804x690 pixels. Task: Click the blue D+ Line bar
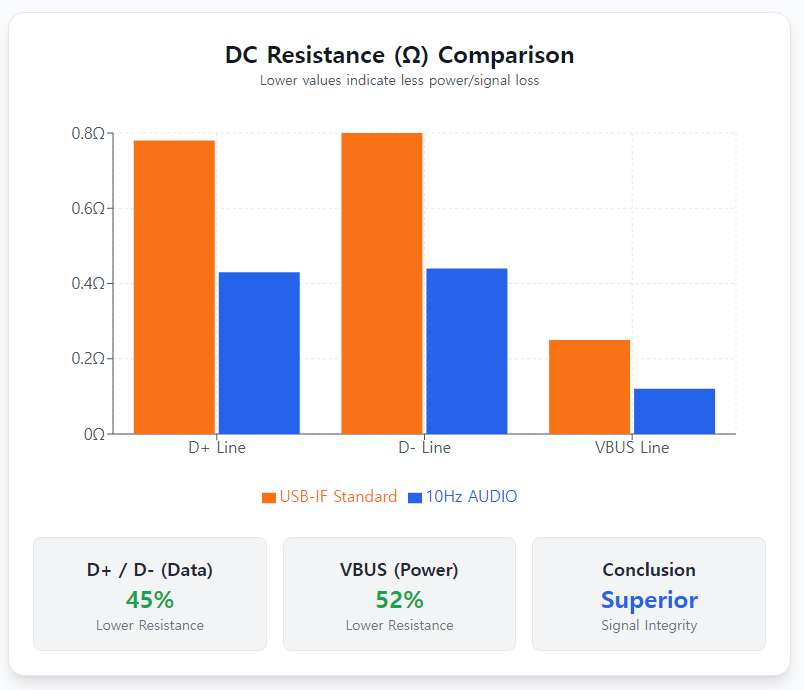tap(259, 353)
